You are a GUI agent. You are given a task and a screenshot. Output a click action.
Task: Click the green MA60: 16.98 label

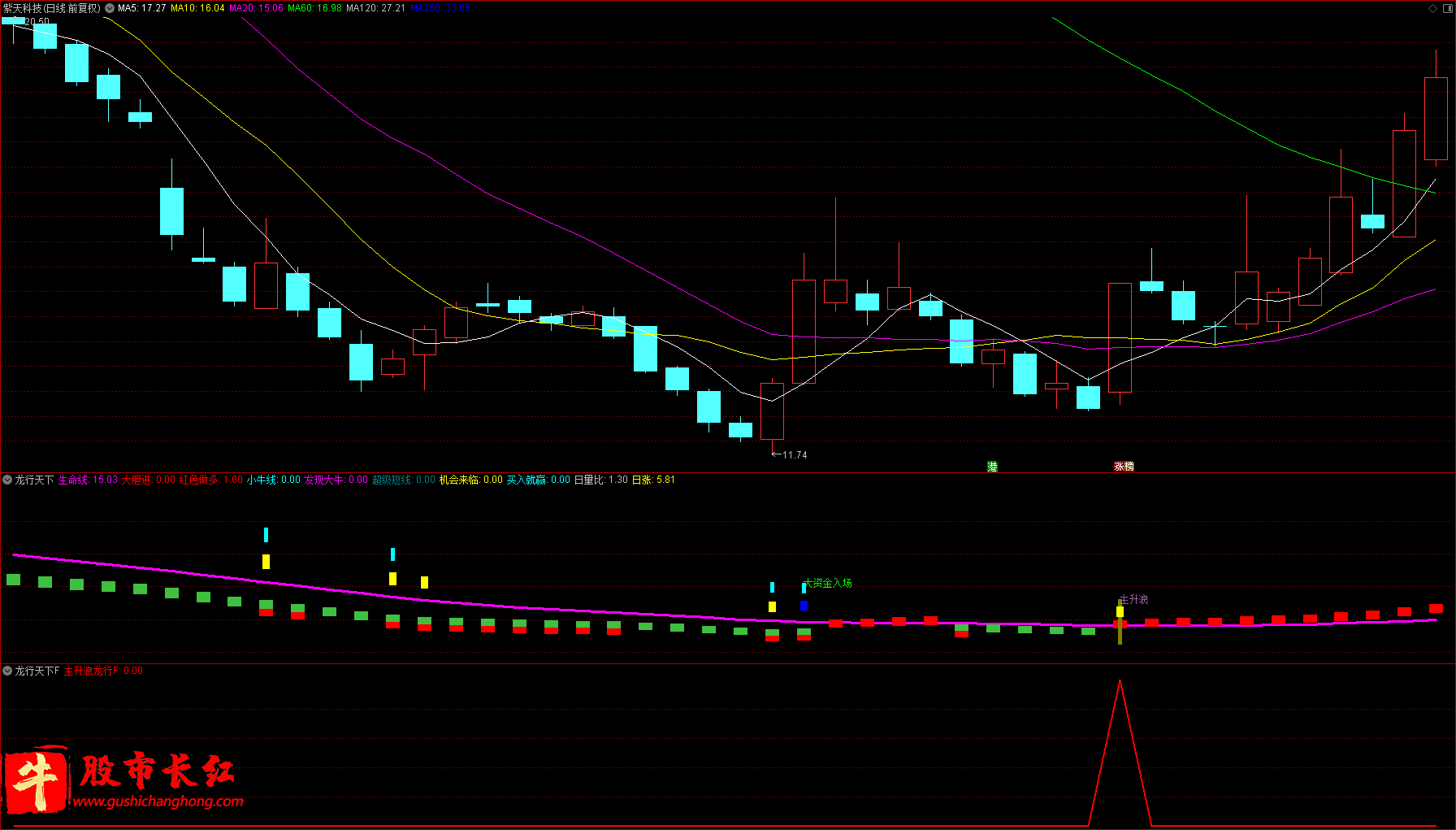click(x=314, y=8)
